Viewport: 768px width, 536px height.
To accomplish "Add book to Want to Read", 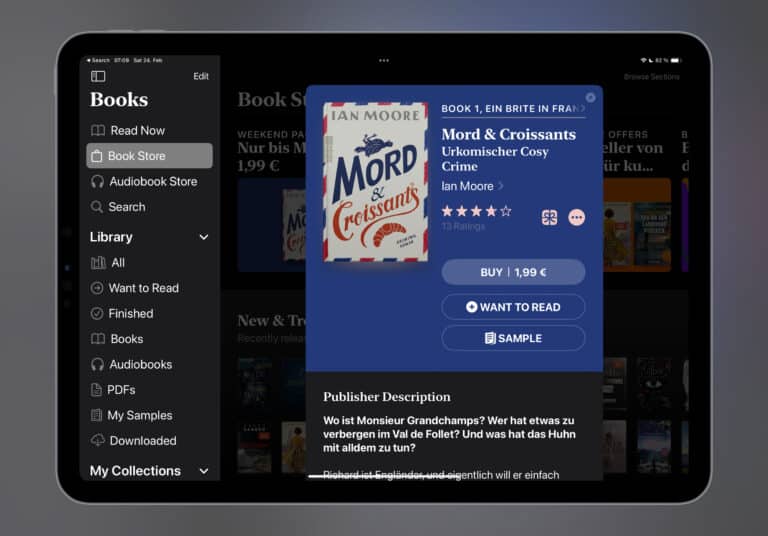I will (513, 307).
